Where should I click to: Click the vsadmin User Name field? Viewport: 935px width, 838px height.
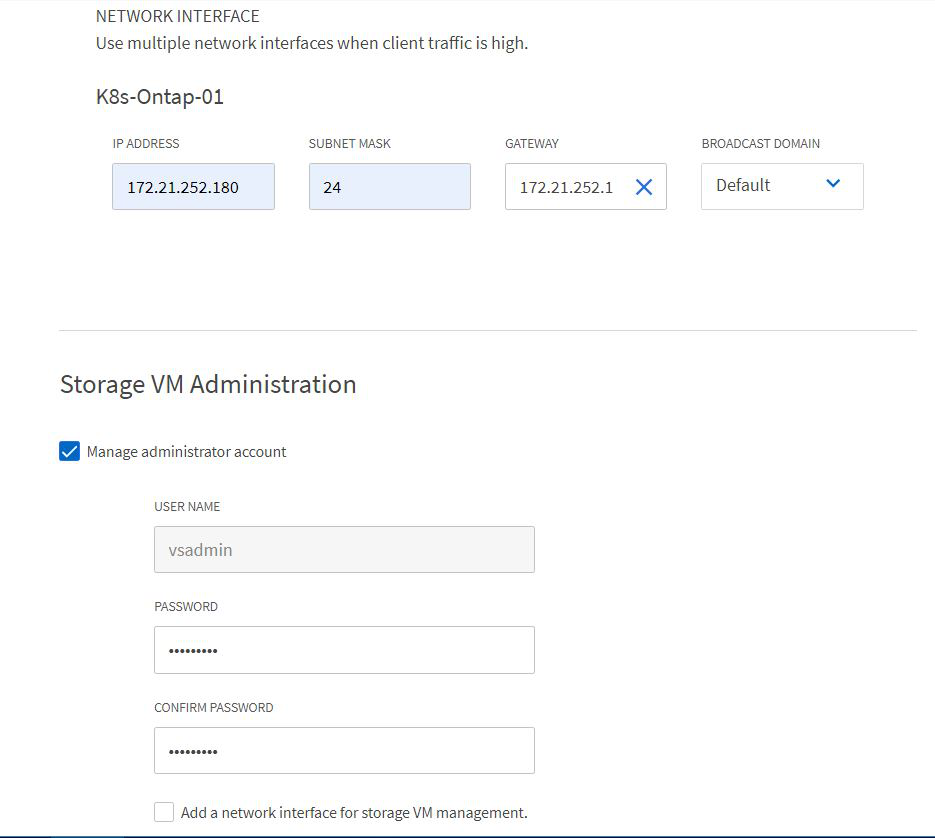pos(344,549)
